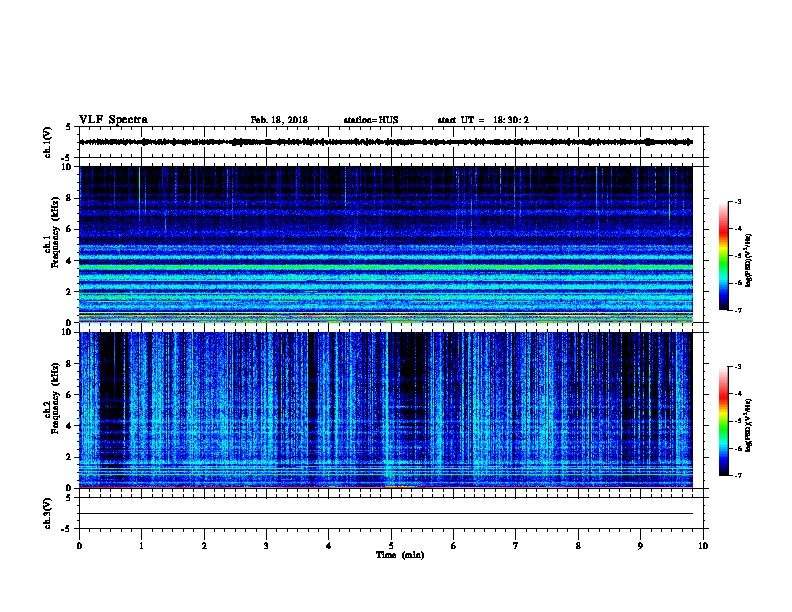The height and width of the screenshot is (612, 792).
Task: Click the date label "Feb. 18, 2018"
Action: [279, 120]
